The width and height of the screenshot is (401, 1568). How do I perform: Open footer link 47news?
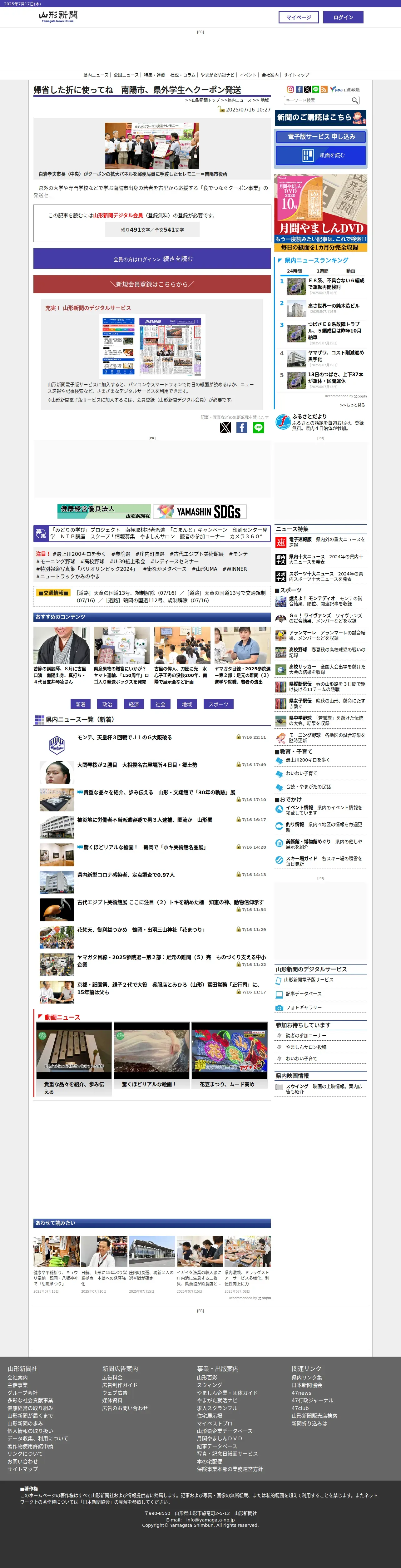tap(301, 1393)
